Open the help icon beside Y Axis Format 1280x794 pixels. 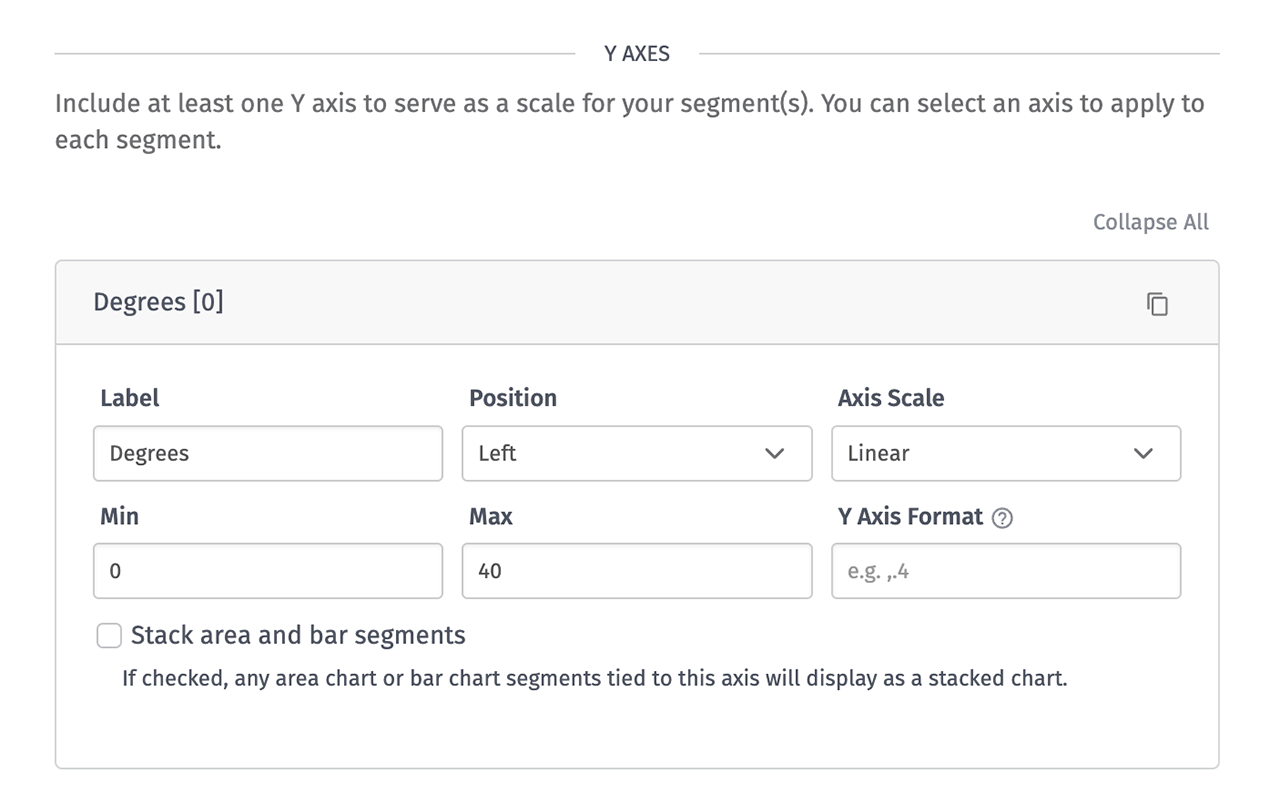(1002, 518)
